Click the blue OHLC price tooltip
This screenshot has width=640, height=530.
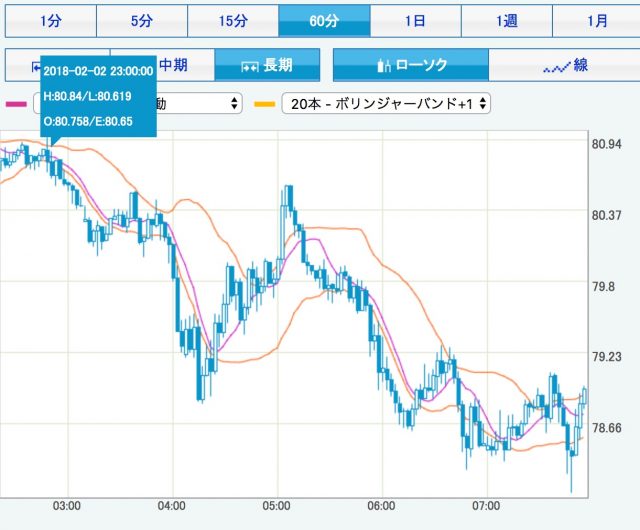point(97,95)
